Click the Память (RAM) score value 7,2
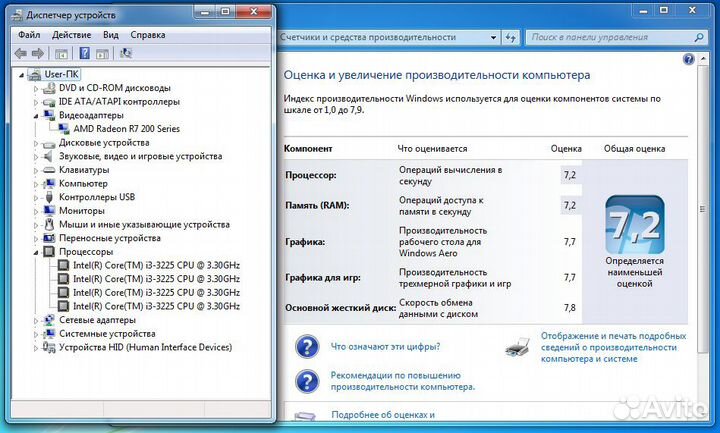 click(570, 205)
